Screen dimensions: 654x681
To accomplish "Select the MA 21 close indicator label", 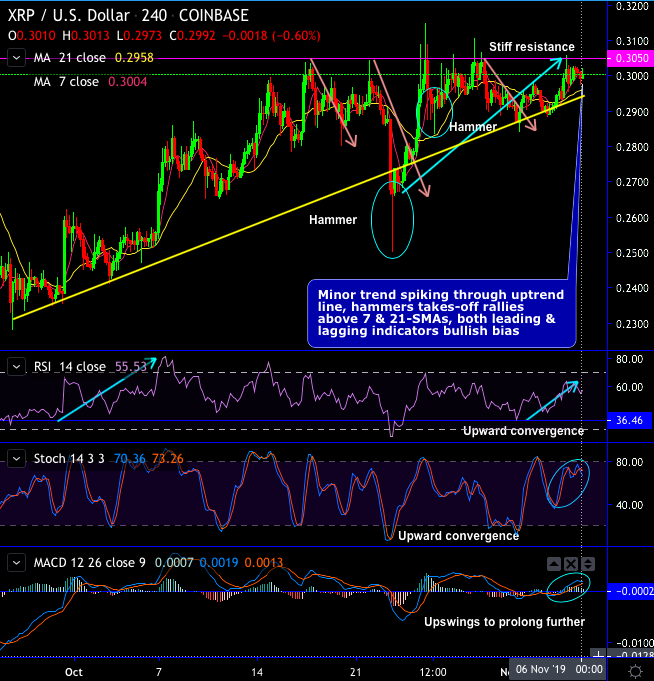I will 69,58.
